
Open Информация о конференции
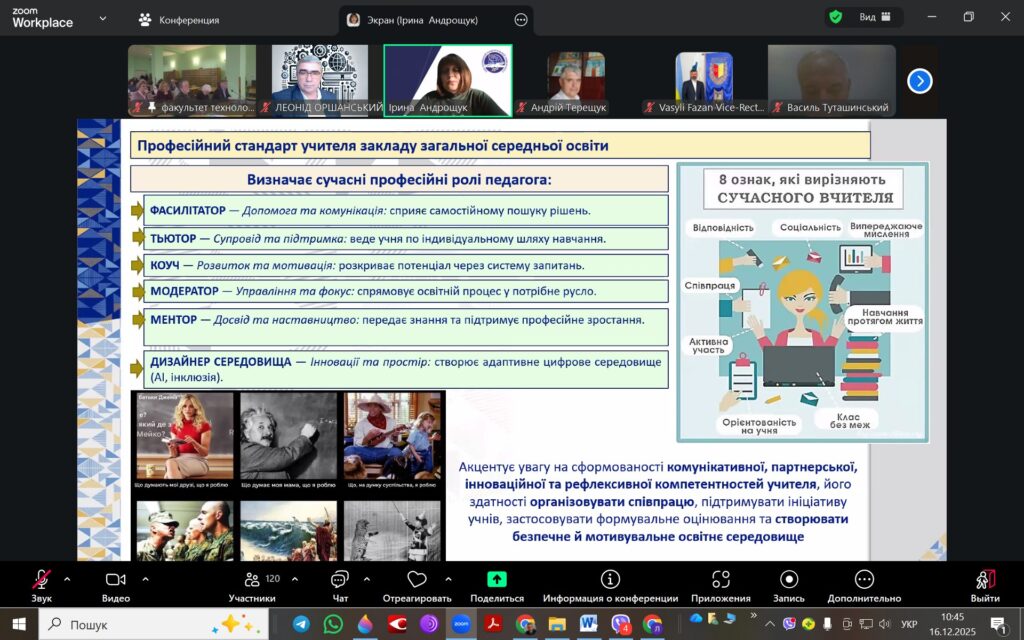(610, 580)
